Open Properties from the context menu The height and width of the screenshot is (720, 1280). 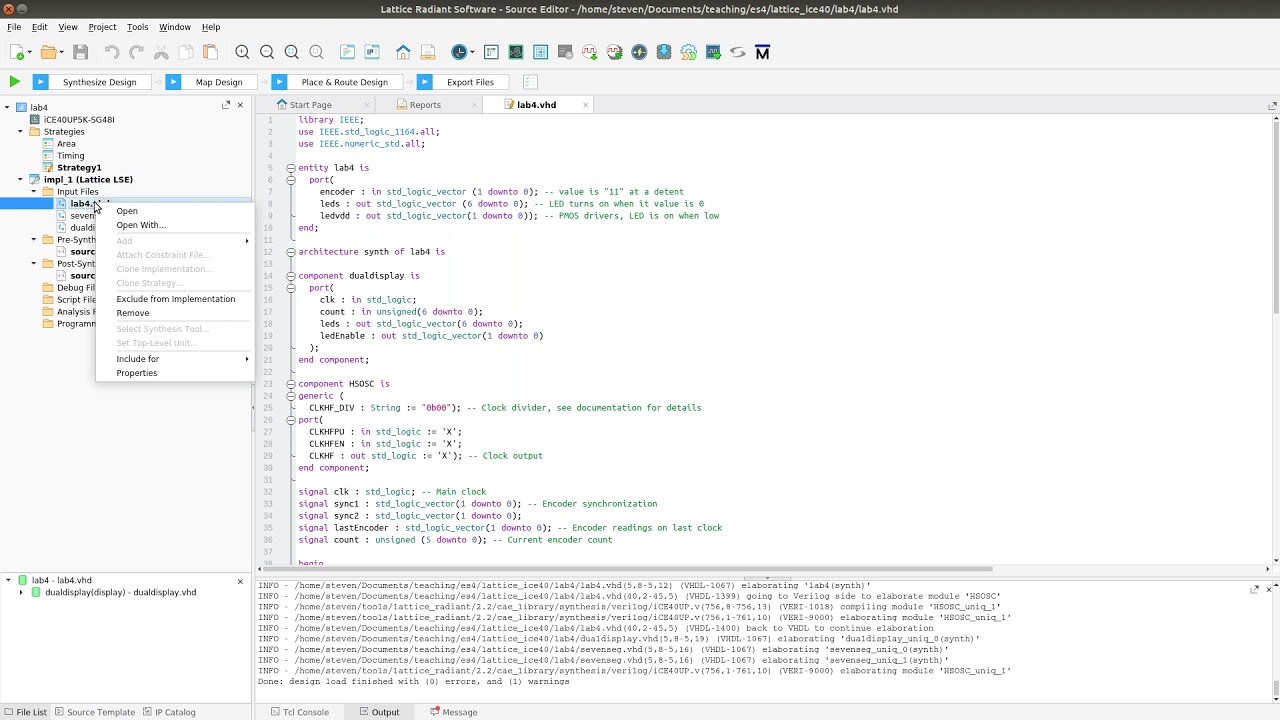(x=137, y=373)
